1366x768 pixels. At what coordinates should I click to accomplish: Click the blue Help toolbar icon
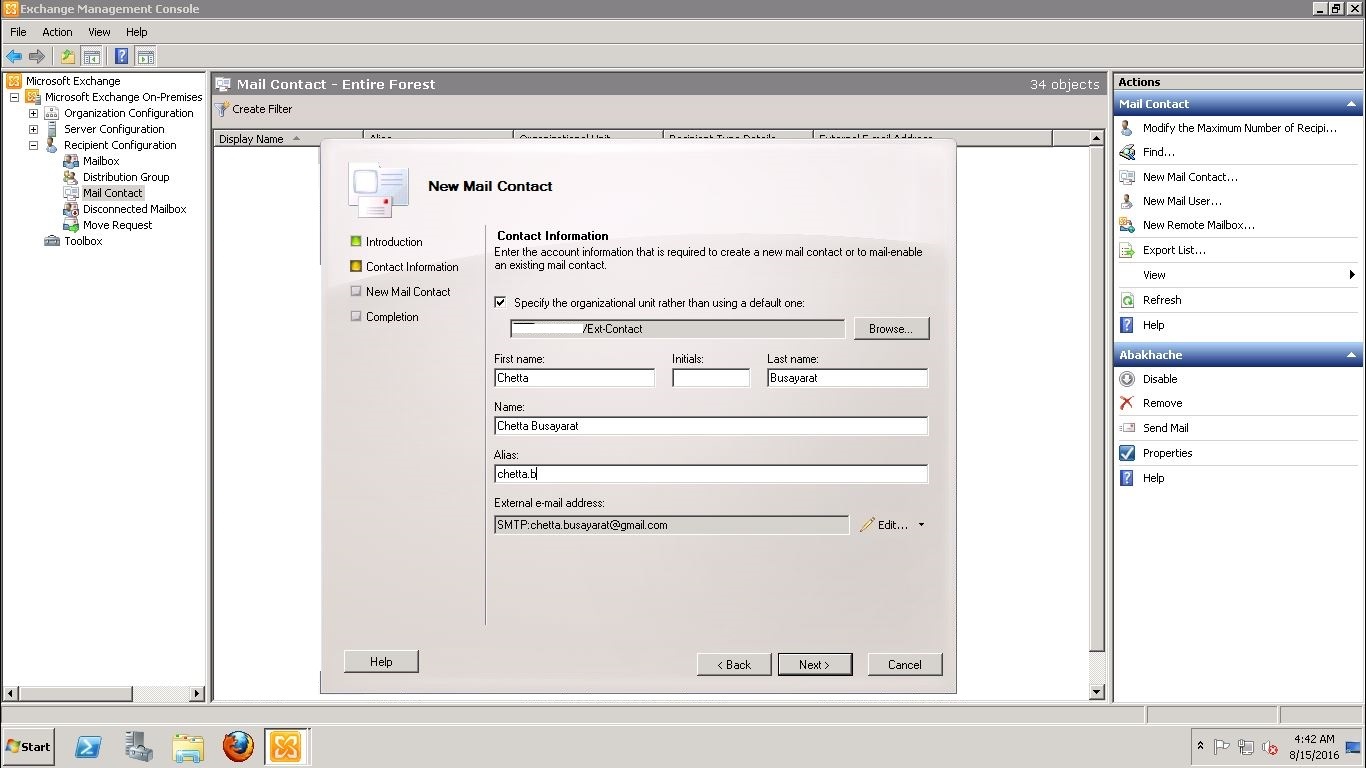121,57
